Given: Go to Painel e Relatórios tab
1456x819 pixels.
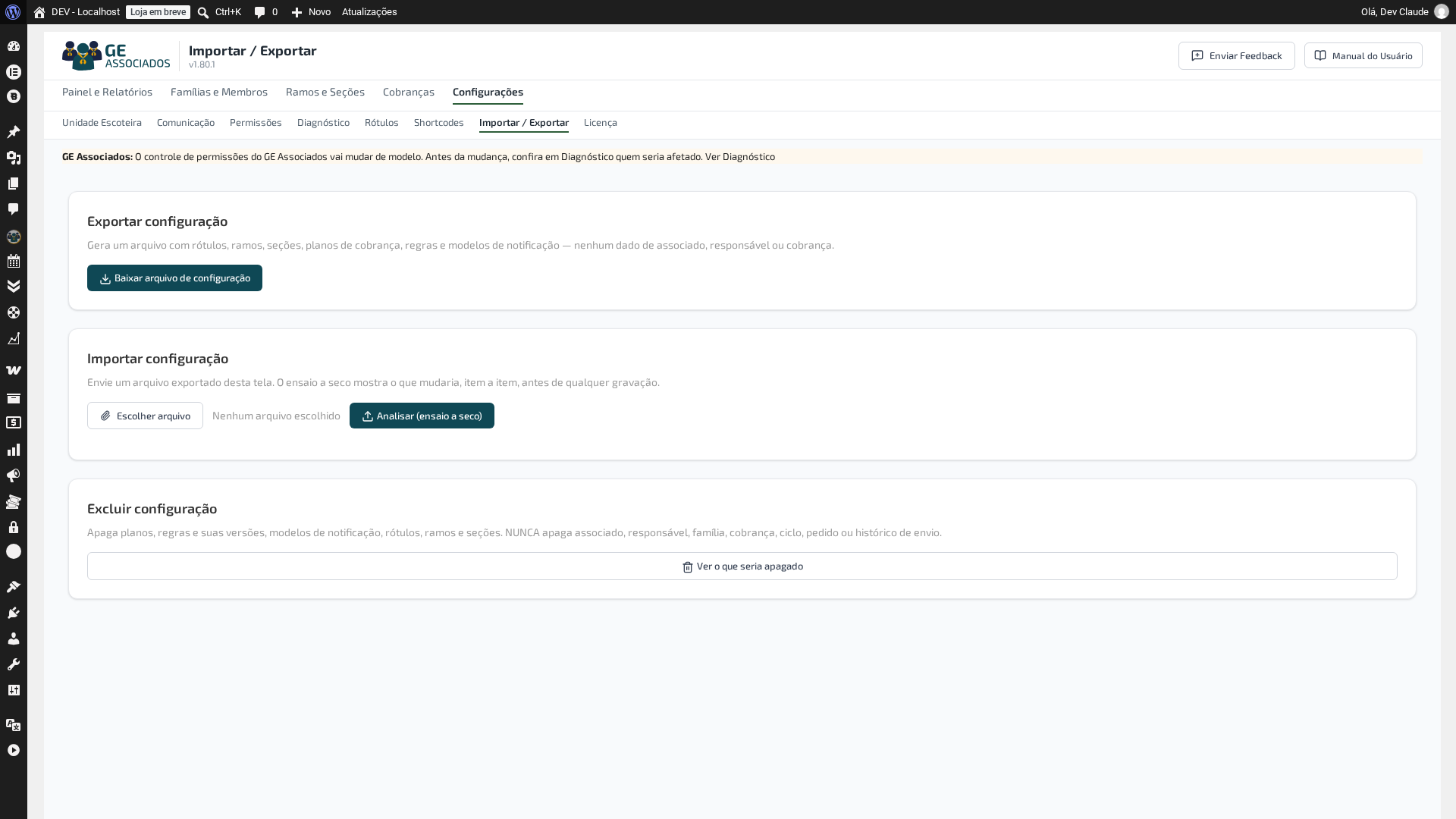Looking at the screenshot, I should click(107, 92).
